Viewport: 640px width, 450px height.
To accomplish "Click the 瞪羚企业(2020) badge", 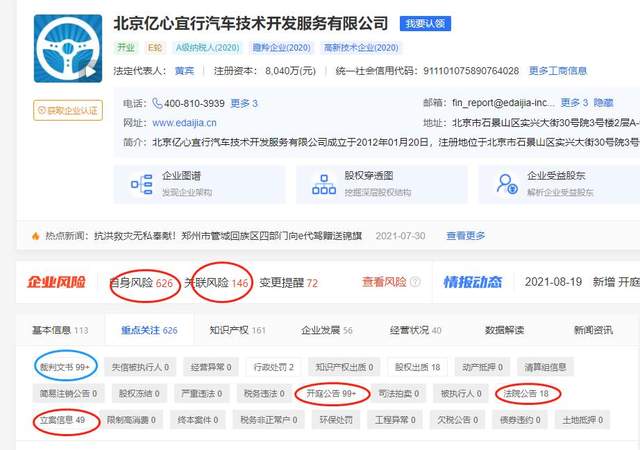I will coord(282,48).
